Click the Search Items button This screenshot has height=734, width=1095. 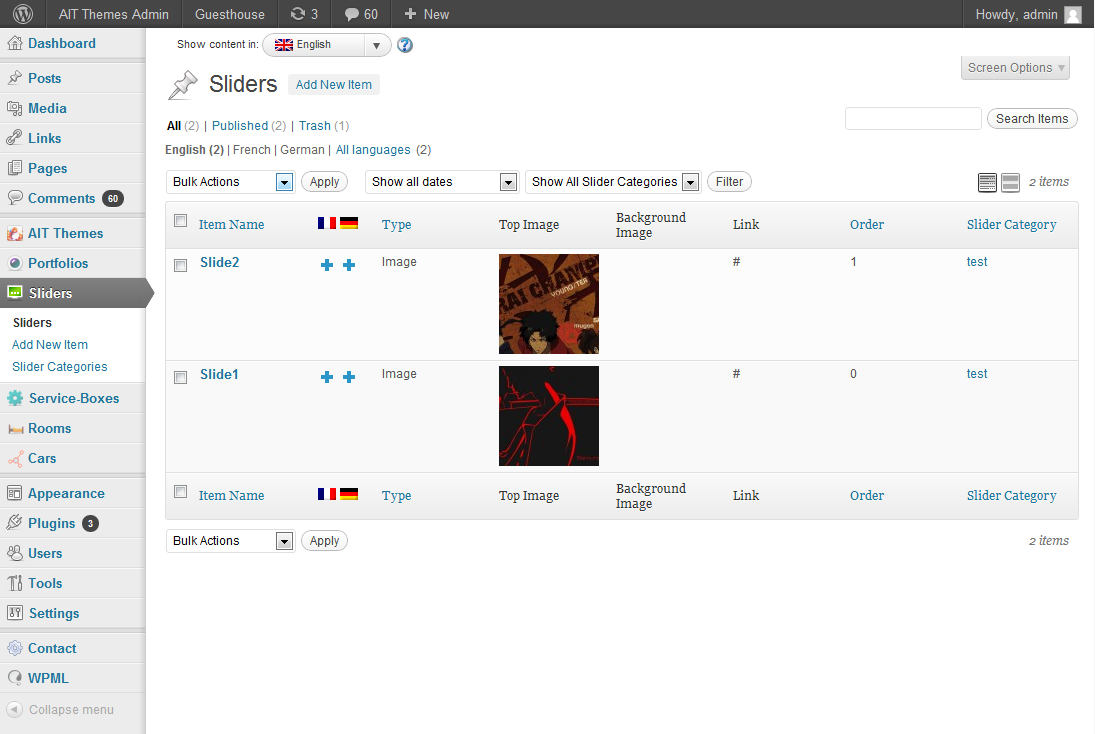pos(1032,119)
